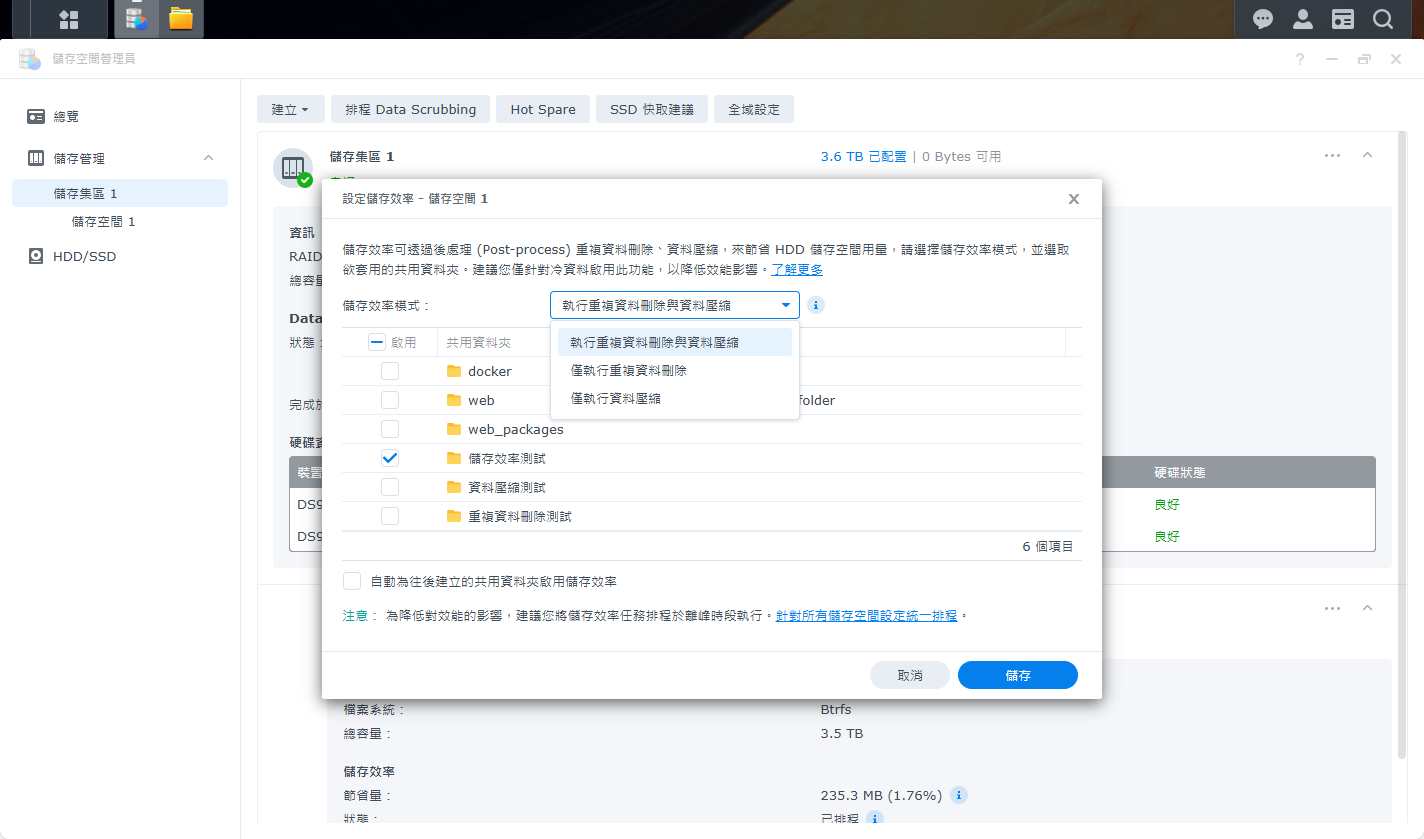
Task: Click the info icon beside 已排程 status
Action: point(874,819)
